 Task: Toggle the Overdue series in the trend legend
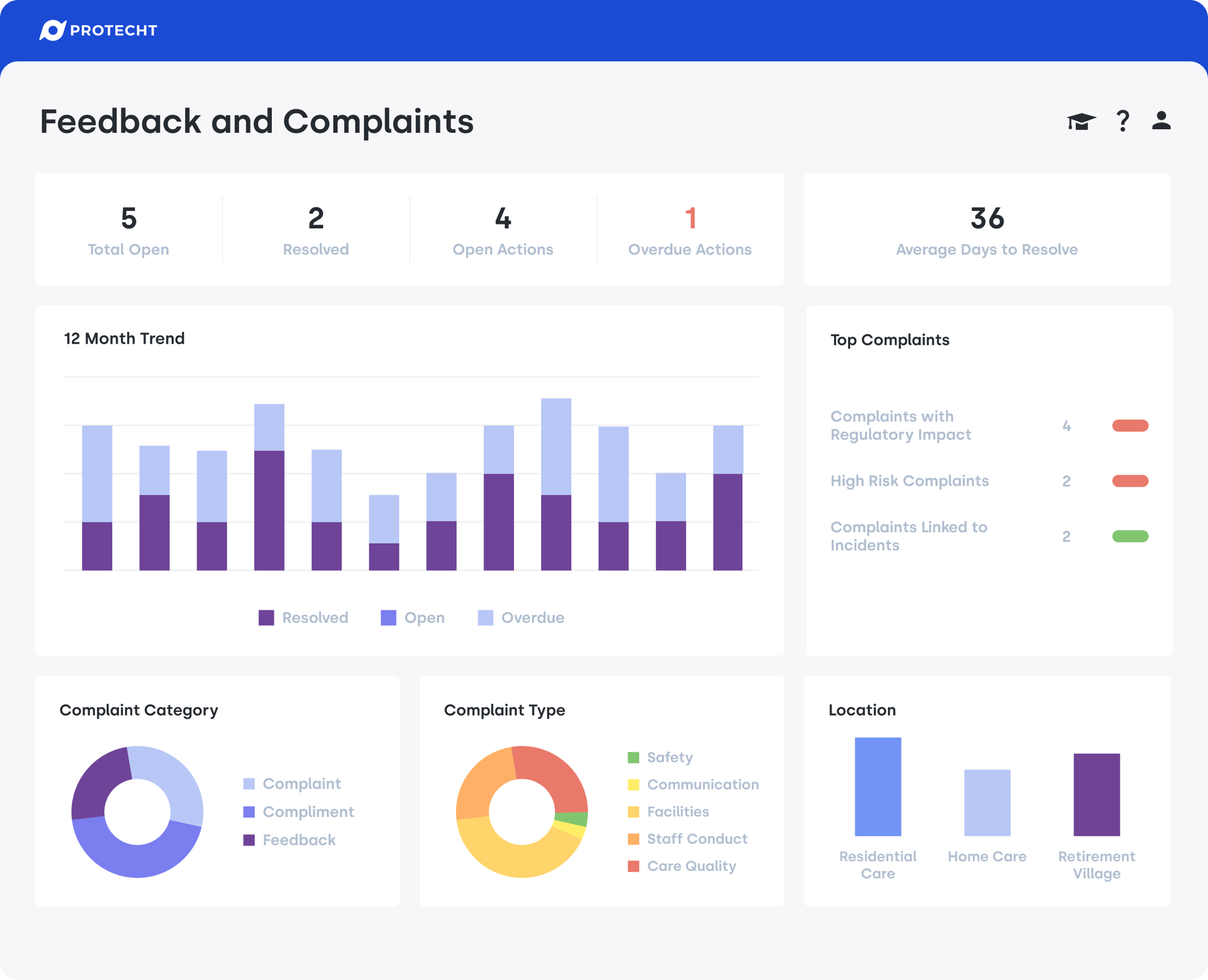click(x=484, y=617)
